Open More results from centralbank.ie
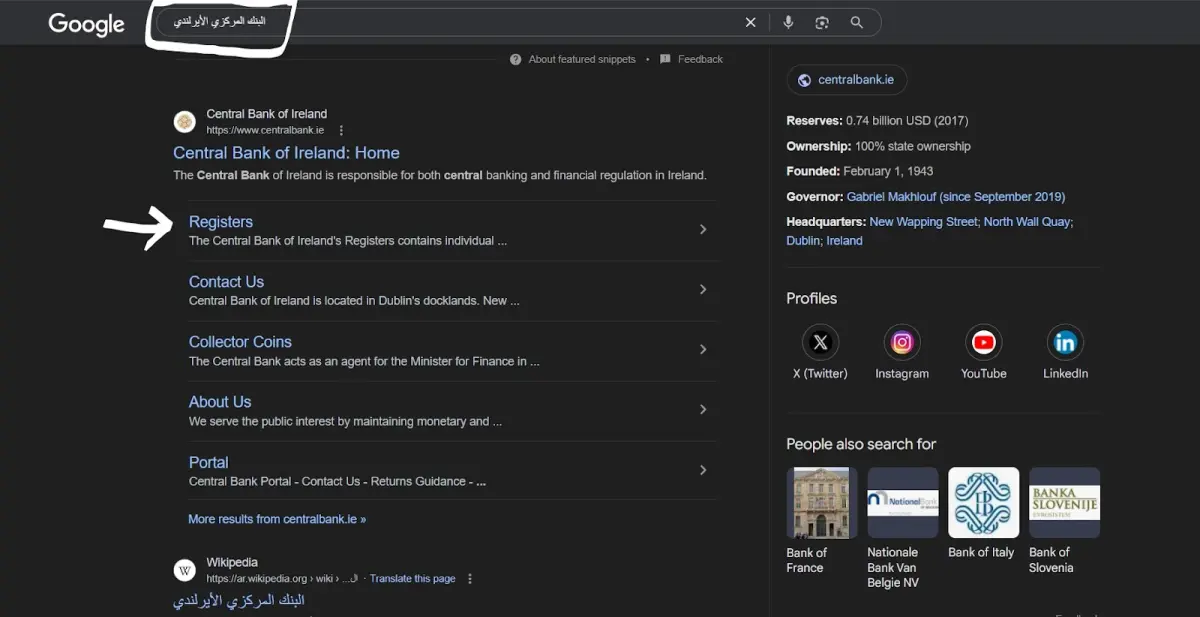This screenshot has height=617, width=1200. pos(277,519)
